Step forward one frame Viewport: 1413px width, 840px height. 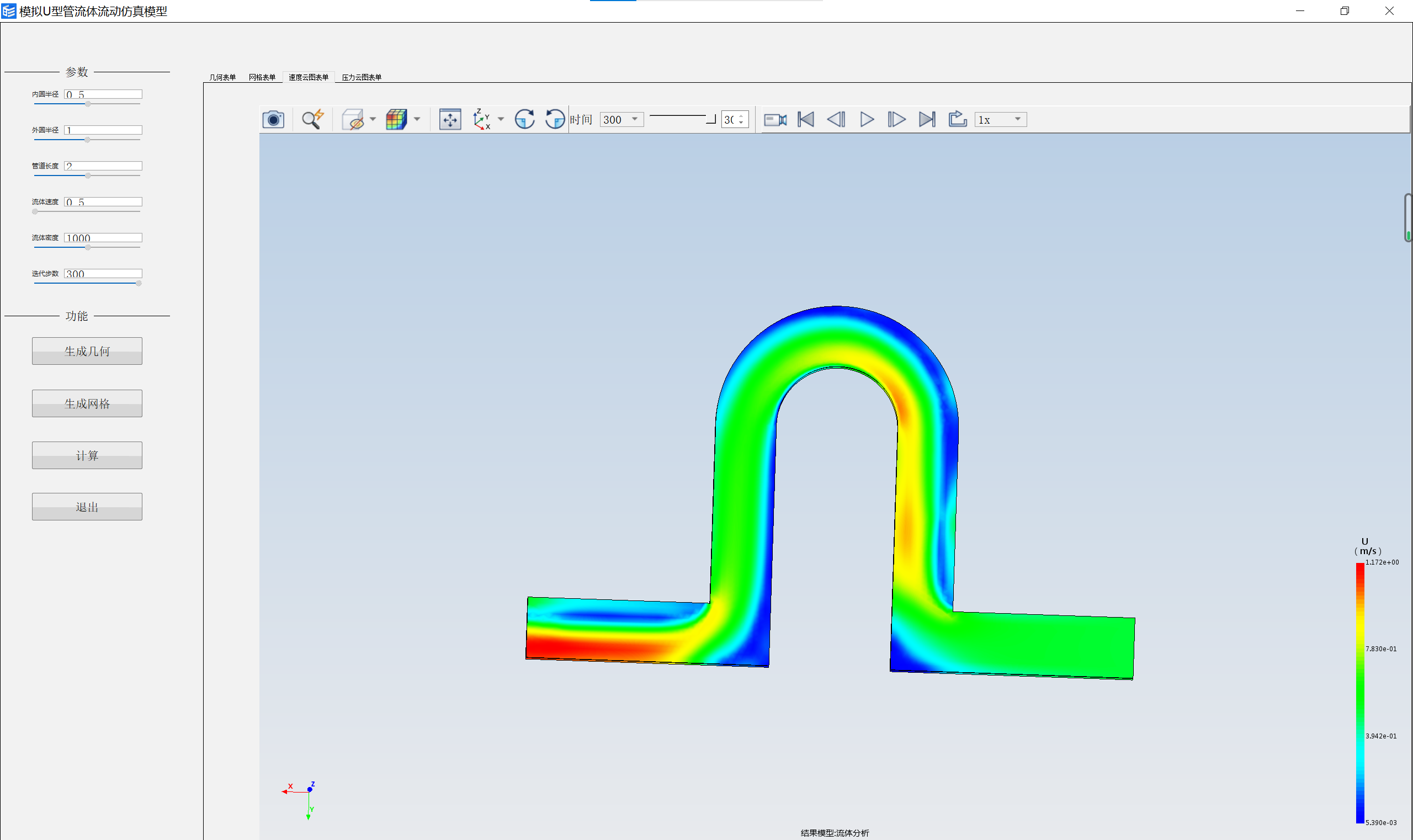897,119
